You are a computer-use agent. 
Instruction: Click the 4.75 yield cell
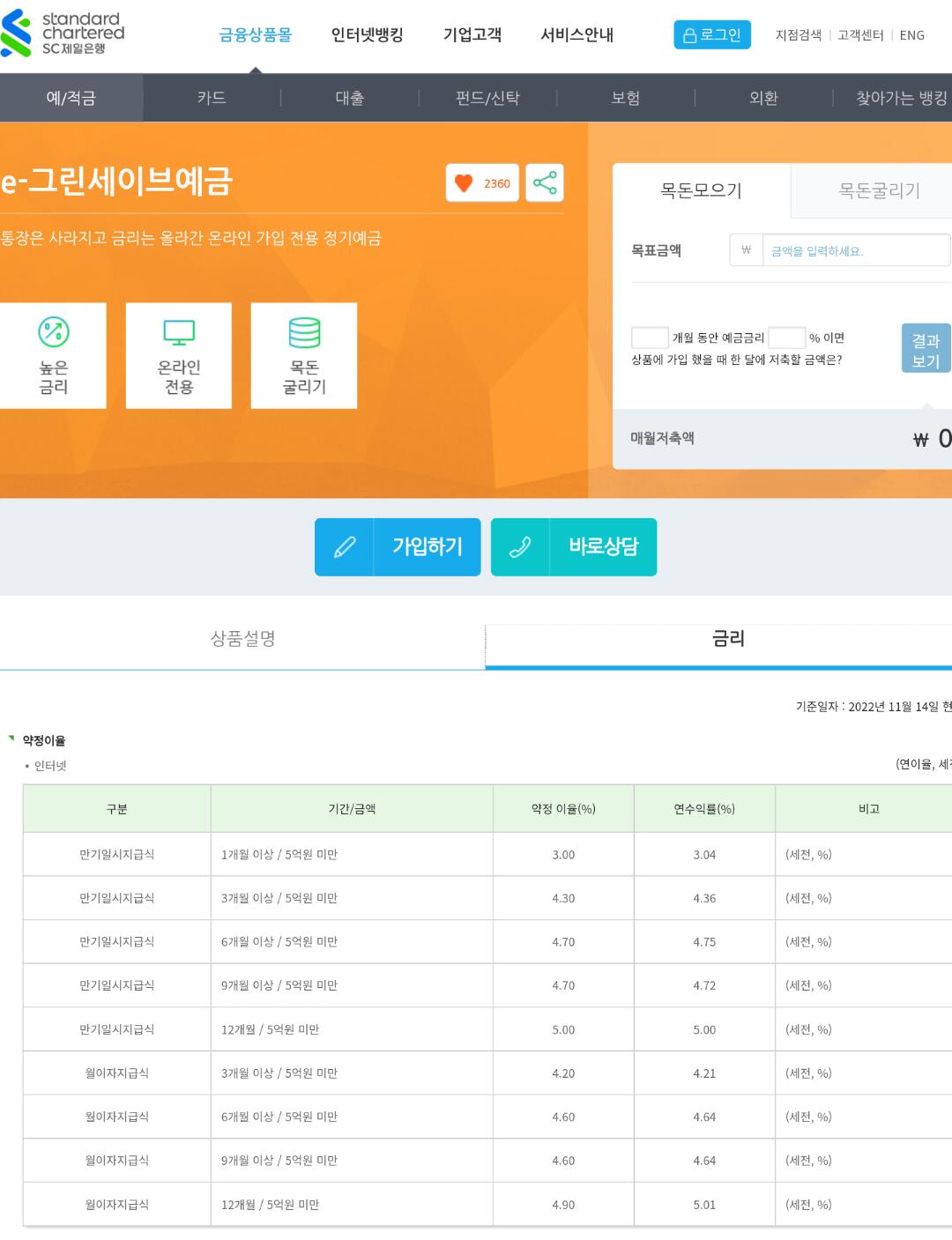coord(704,942)
